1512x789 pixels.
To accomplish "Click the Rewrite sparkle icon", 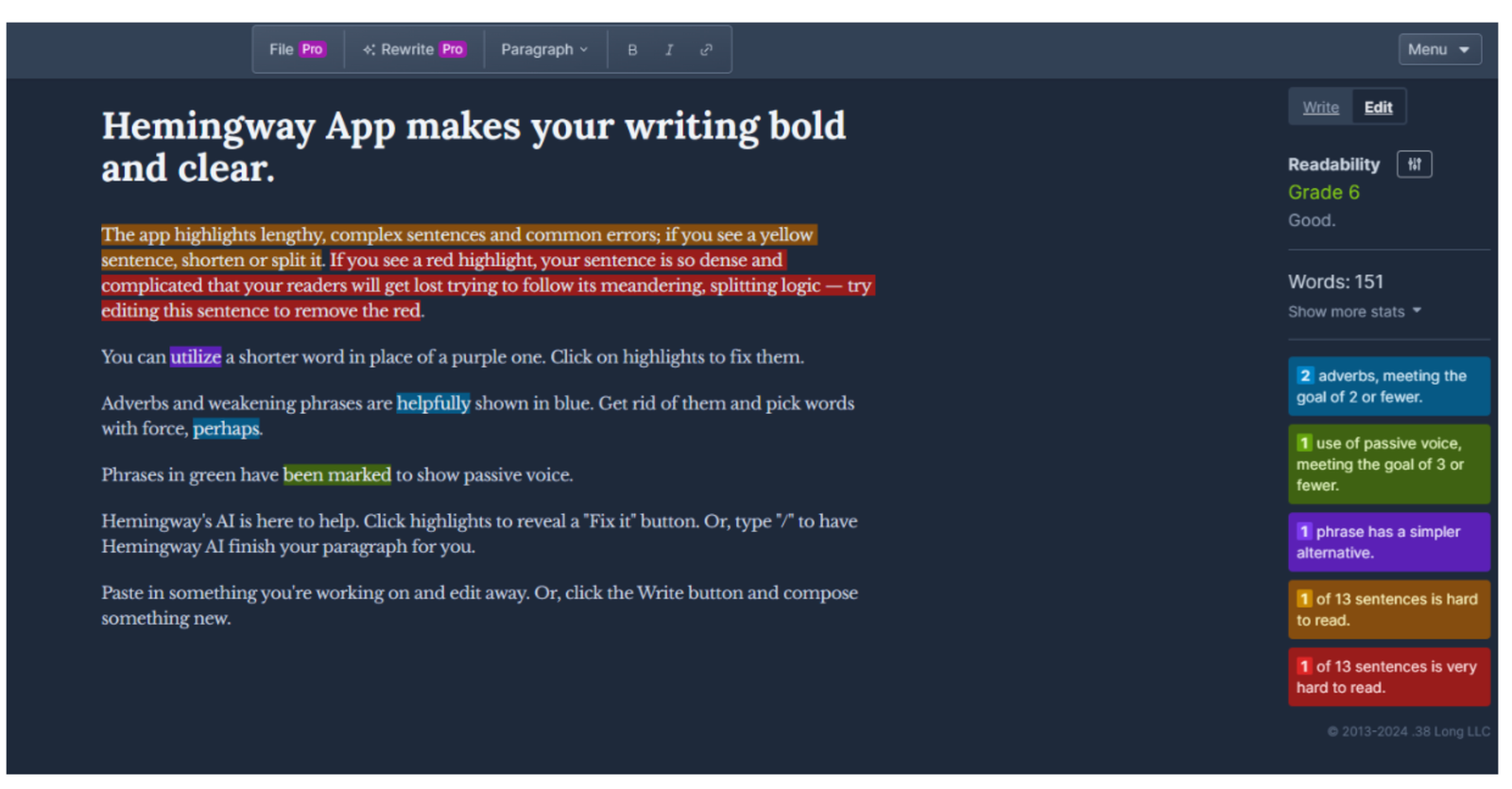I will coord(369,50).
